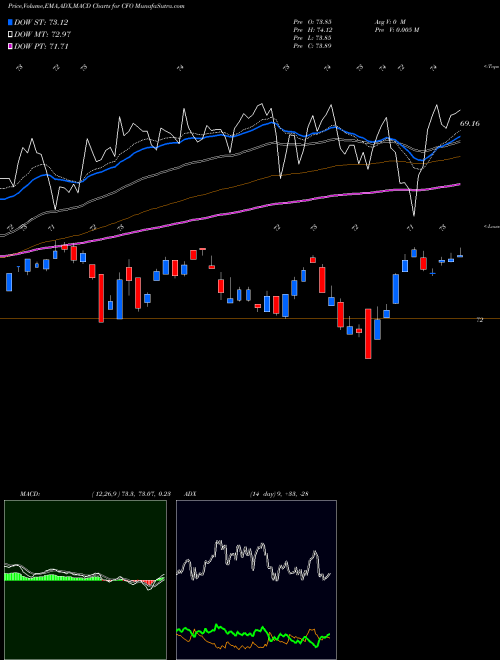Click the ADX (14 day) values text

(279, 494)
